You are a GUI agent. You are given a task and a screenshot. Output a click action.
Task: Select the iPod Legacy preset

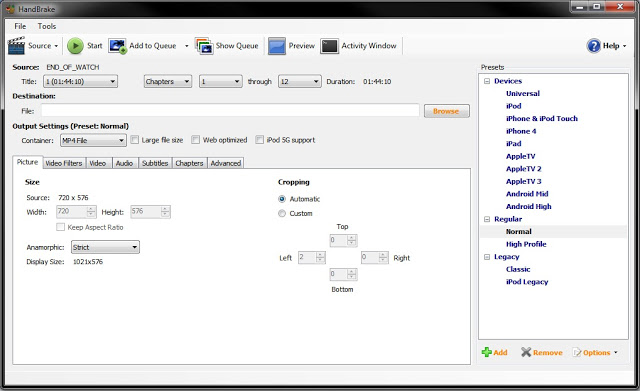527,282
